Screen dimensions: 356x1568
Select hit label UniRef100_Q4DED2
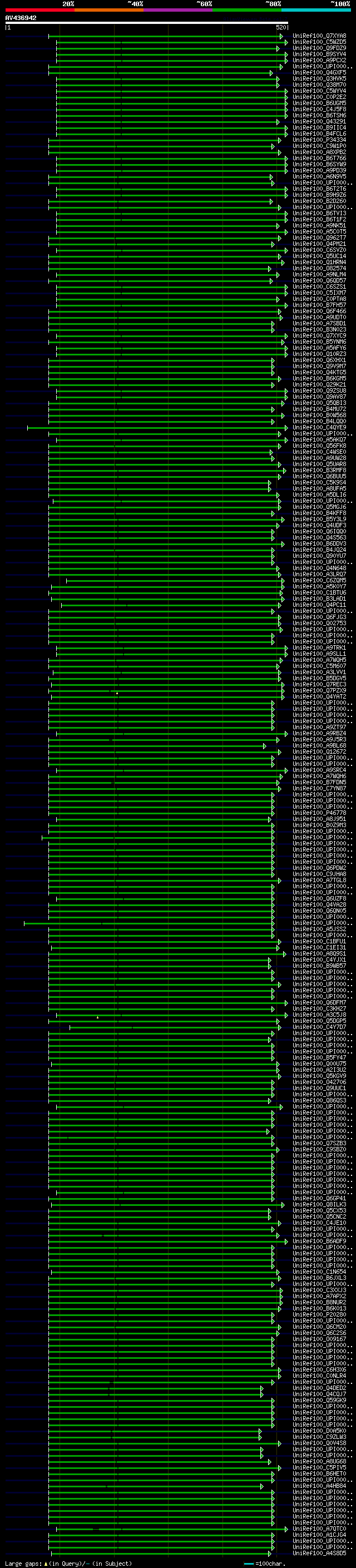tap(319, 1388)
